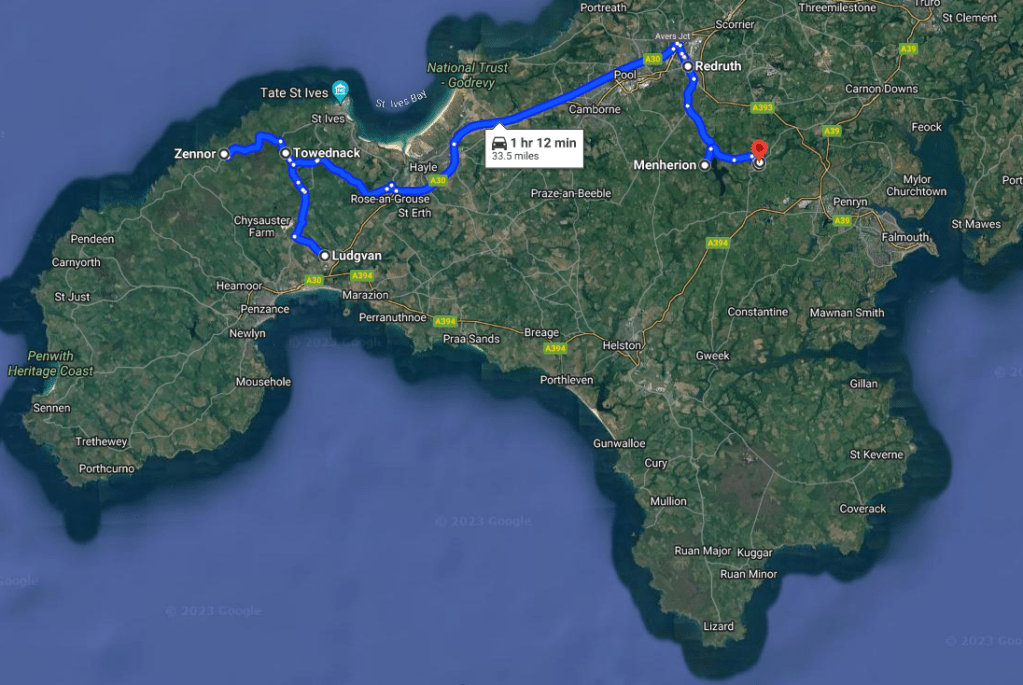The height and width of the screenshot is (685, 1023).
Task: Click the A394 road badge near Marazion
Action: pos(362,275)
